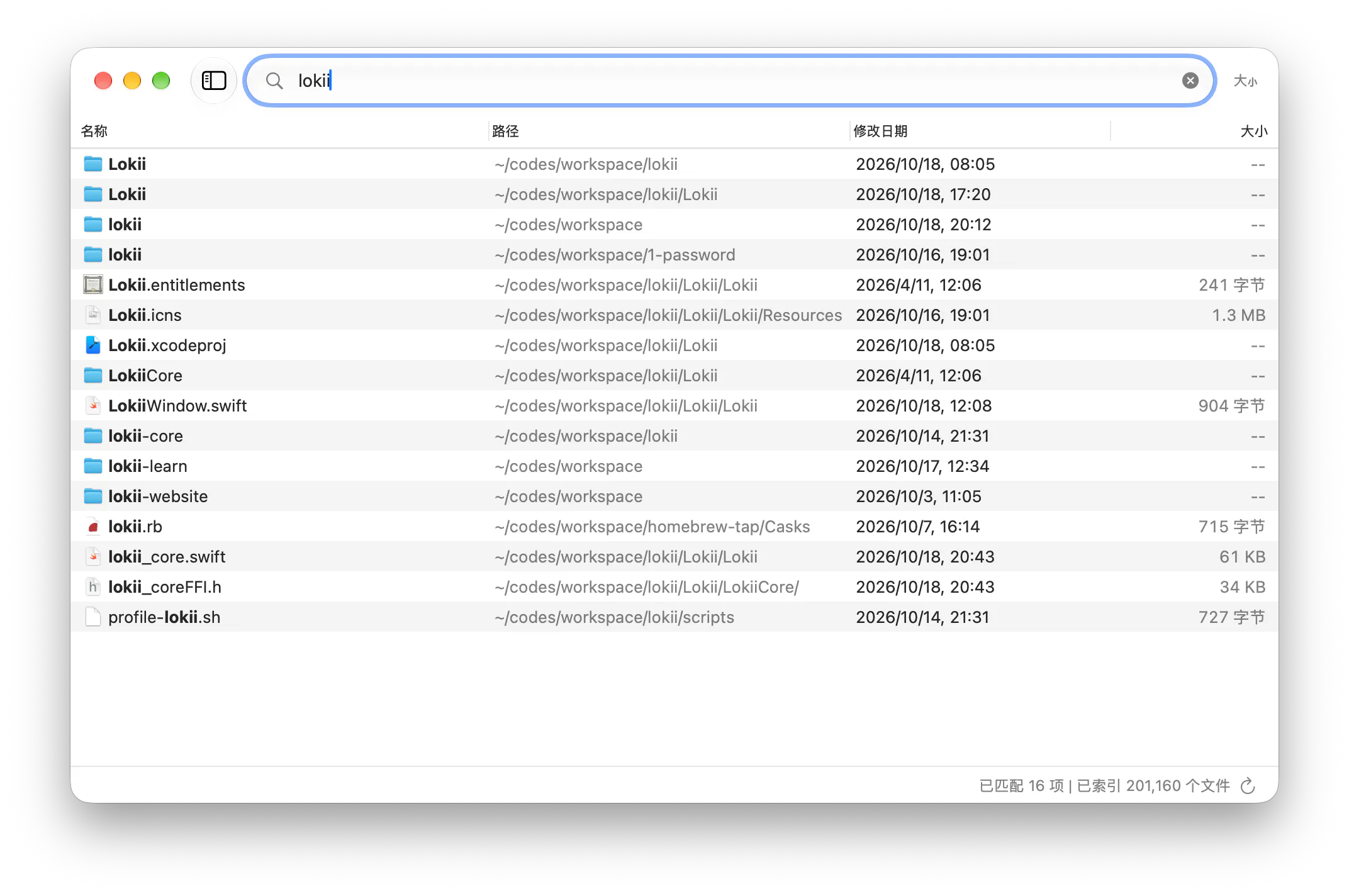Select folder icon of Lokii modified 17:20
The image size is (1349, 896).
(x=93, y=194)
